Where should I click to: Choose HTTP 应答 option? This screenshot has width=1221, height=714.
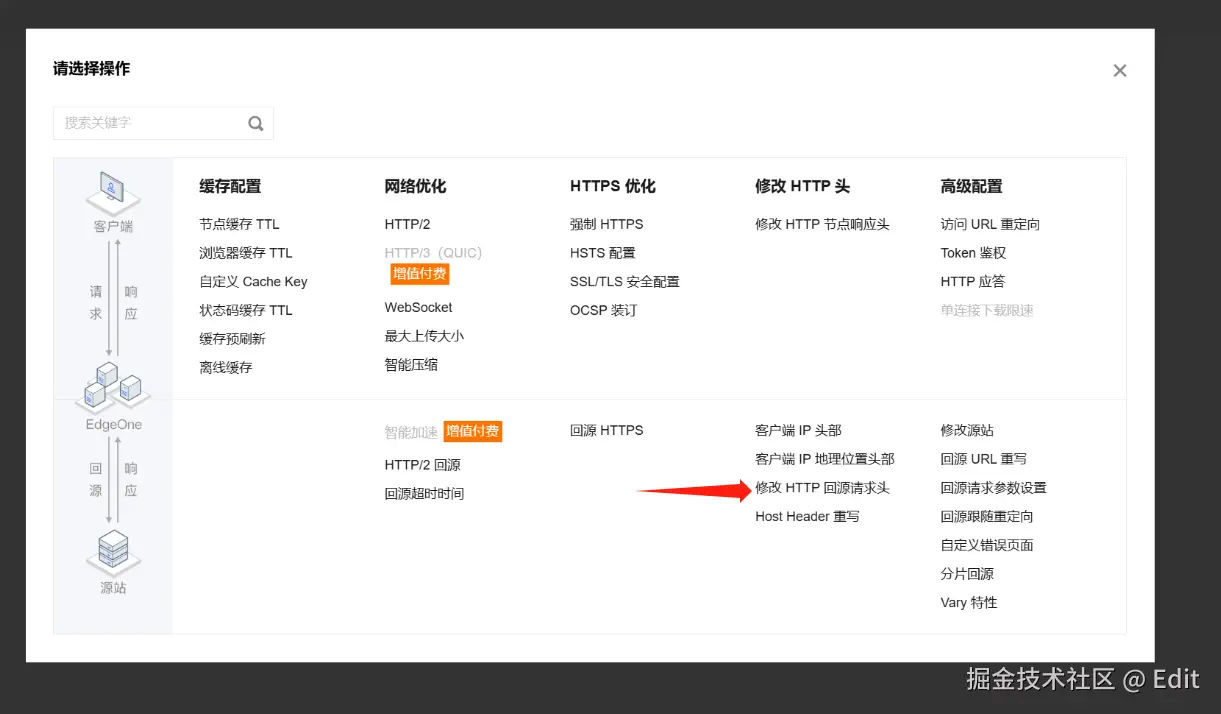tap(973, 282)
